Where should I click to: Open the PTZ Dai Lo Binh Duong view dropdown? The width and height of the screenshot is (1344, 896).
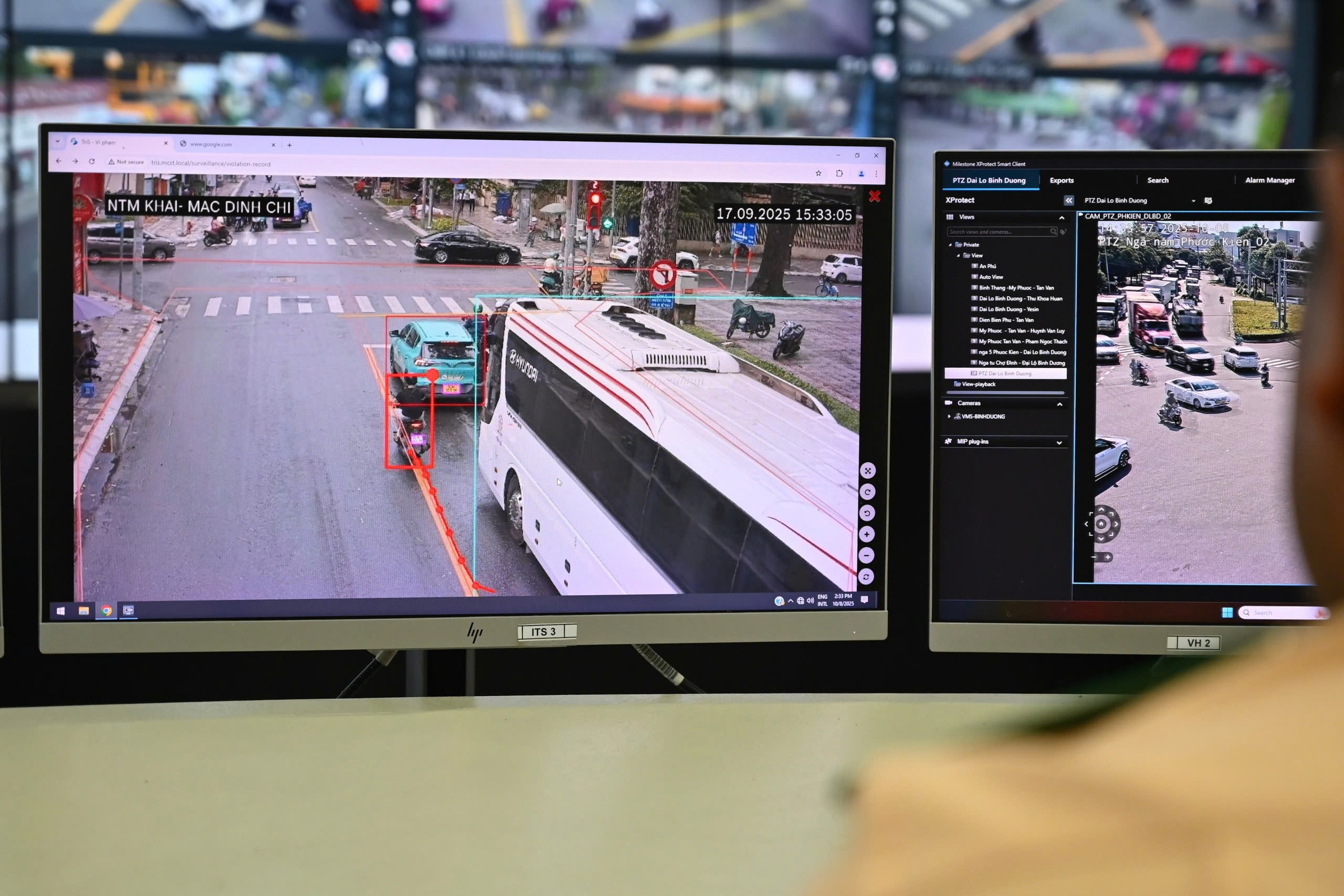coord(1193,200)
